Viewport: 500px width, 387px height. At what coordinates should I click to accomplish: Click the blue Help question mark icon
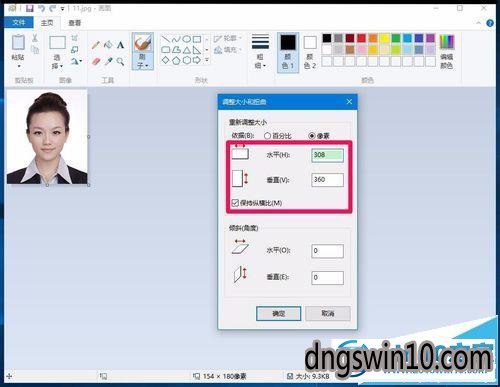[490, 23]
